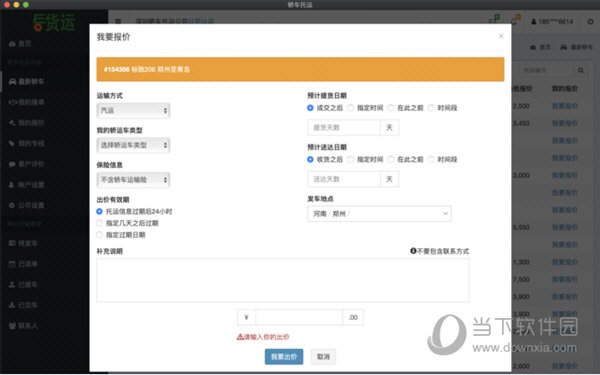The height and width of the screenshot is (375, 600).
Task: Click 我要报价 link in the 3,450 row
Action: tap(565, 123)
